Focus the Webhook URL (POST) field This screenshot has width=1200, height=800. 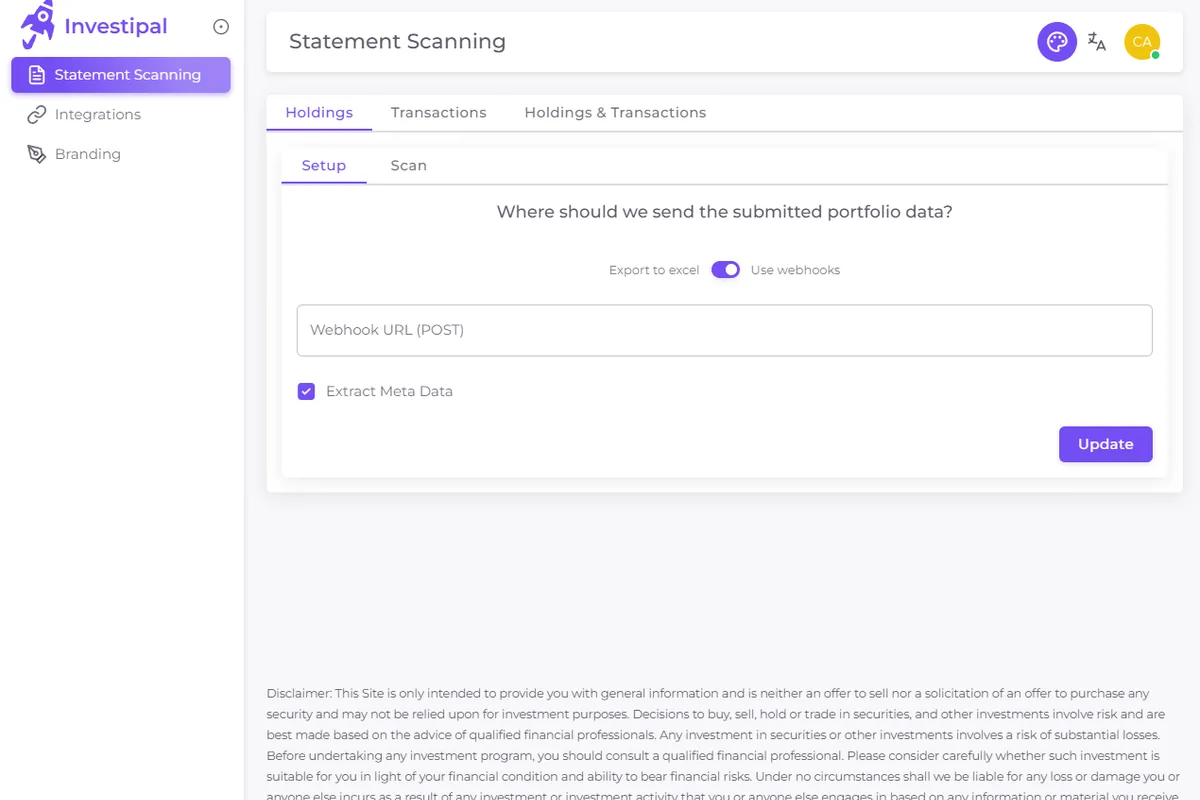pyautogui.click(x=724, y=330)
